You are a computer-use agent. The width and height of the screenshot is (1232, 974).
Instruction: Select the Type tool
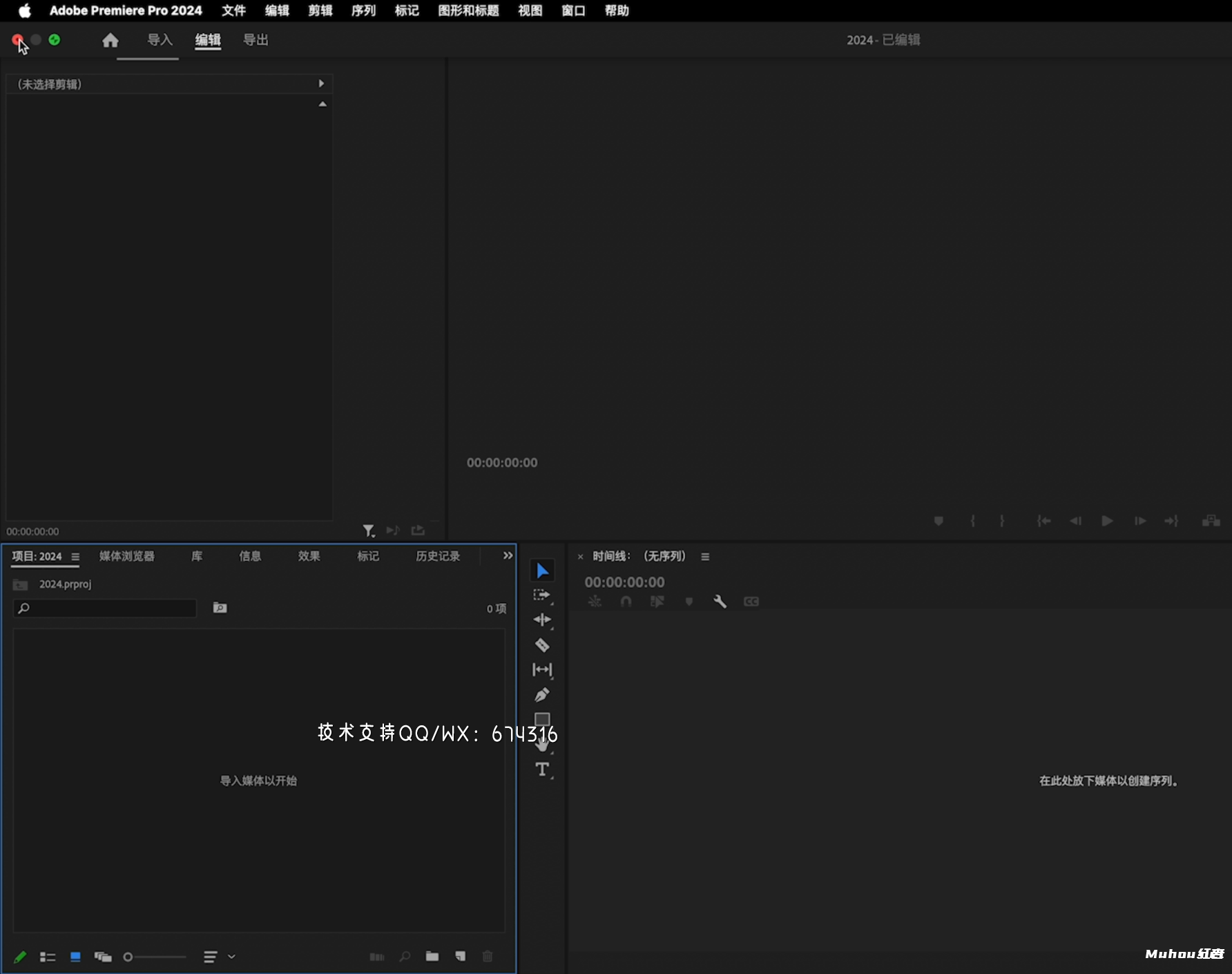point(542,770)
